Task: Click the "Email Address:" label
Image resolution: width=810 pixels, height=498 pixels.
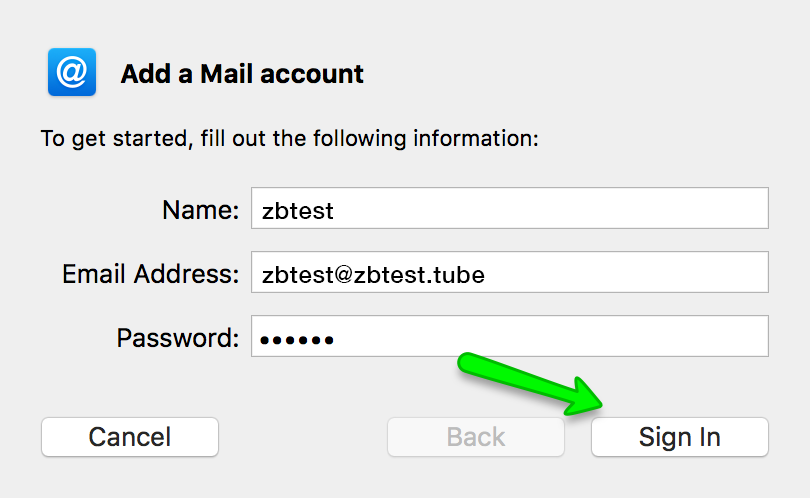Action: 151,274
